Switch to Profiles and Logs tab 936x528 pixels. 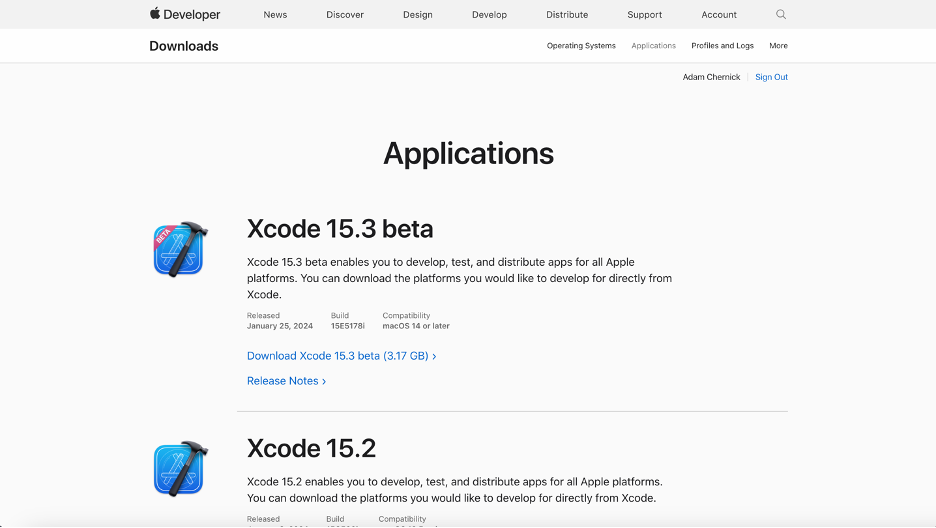[x=722, y=46]
